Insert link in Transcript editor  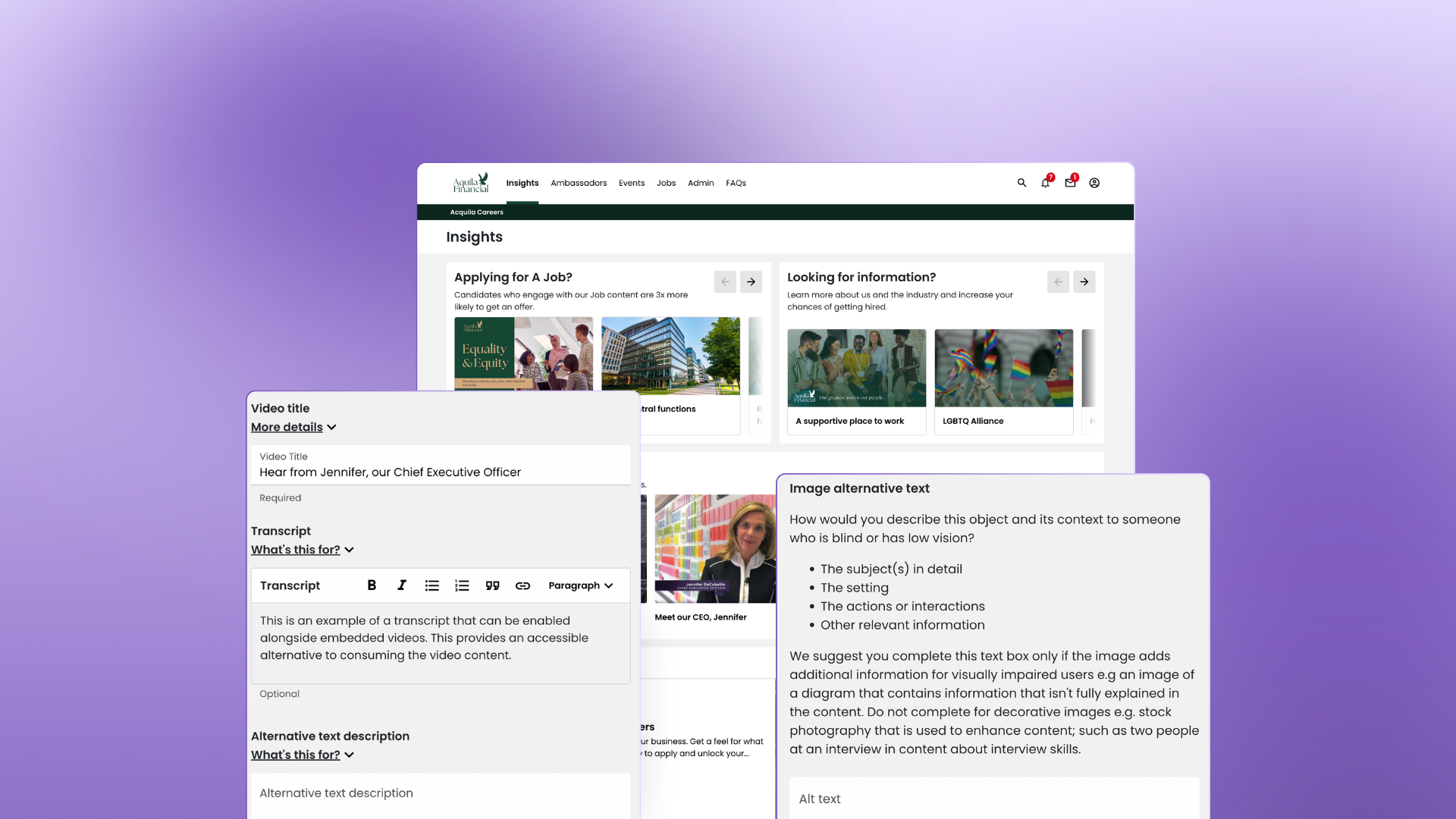point(522,585)
